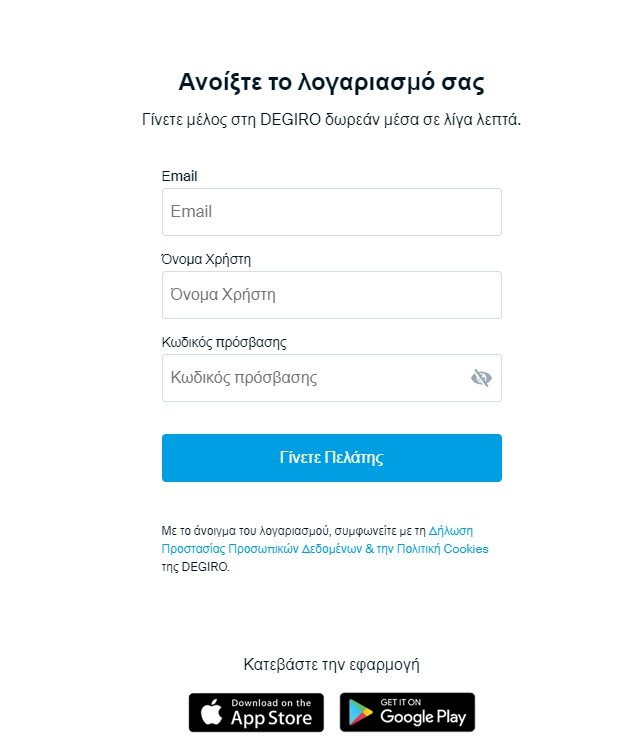627x747 pixels.
Task: Submit with the Γίνετε Πελάτης button
Action: 332,458
